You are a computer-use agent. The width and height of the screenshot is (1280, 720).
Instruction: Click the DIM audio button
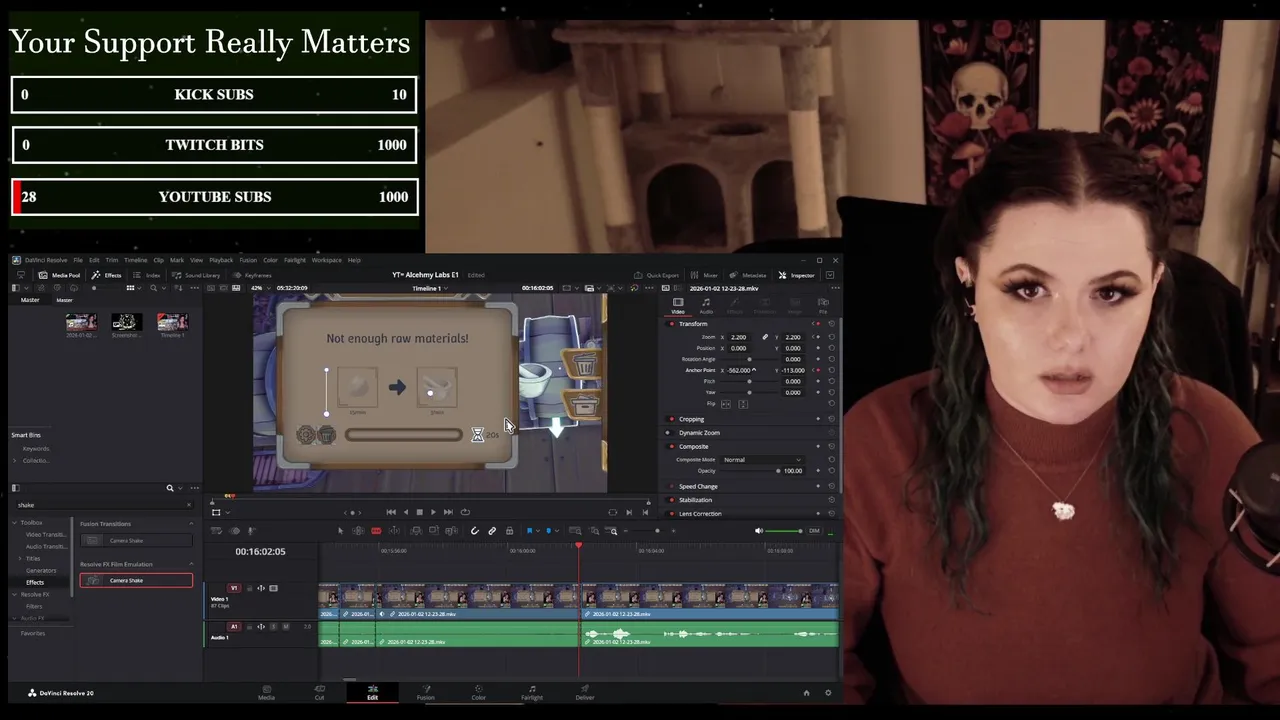(x=814, y=531)
